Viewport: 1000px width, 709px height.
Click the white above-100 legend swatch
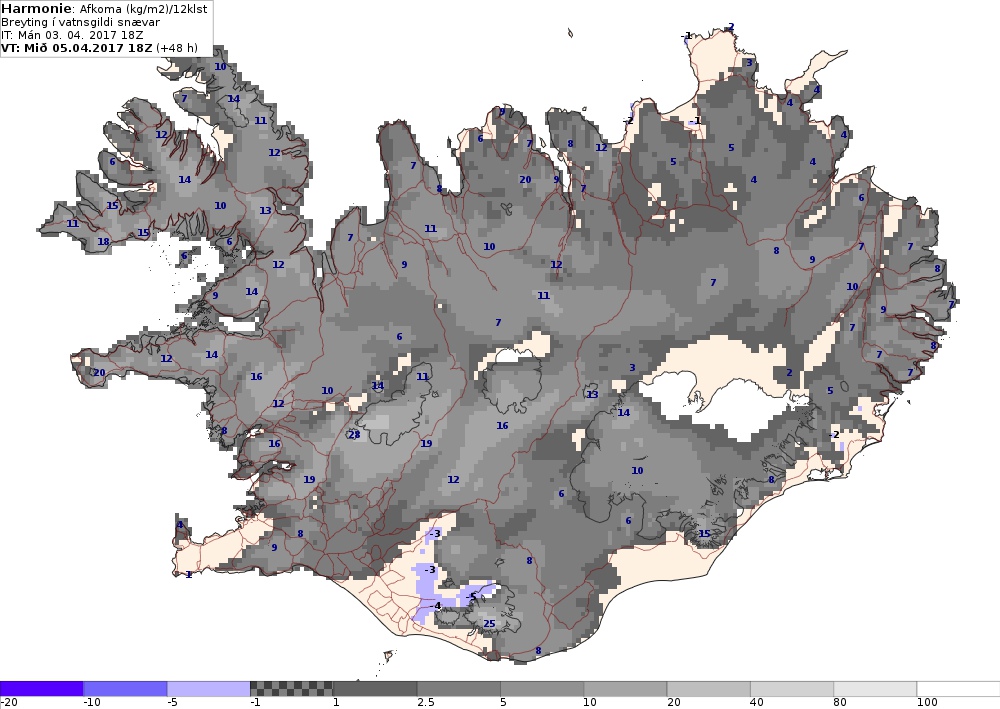[x=959, y=689]
